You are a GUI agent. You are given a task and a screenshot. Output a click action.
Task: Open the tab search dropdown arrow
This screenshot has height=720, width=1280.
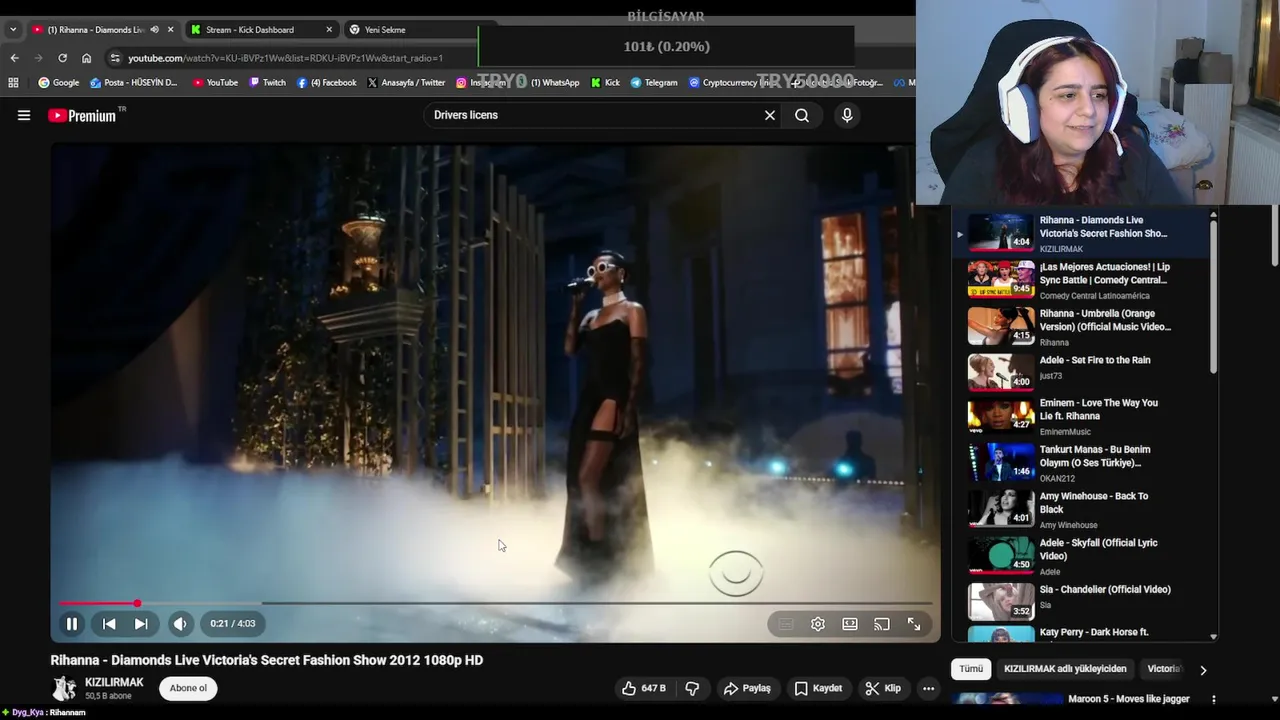(12, 30)
